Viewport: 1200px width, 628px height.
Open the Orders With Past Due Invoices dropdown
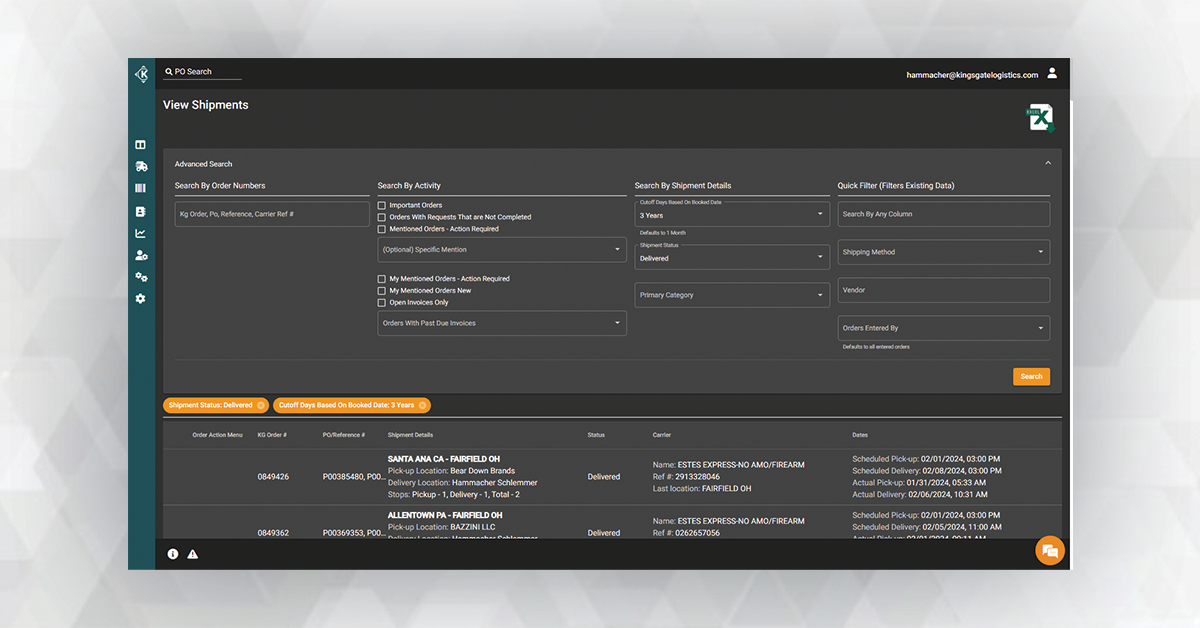502,323
